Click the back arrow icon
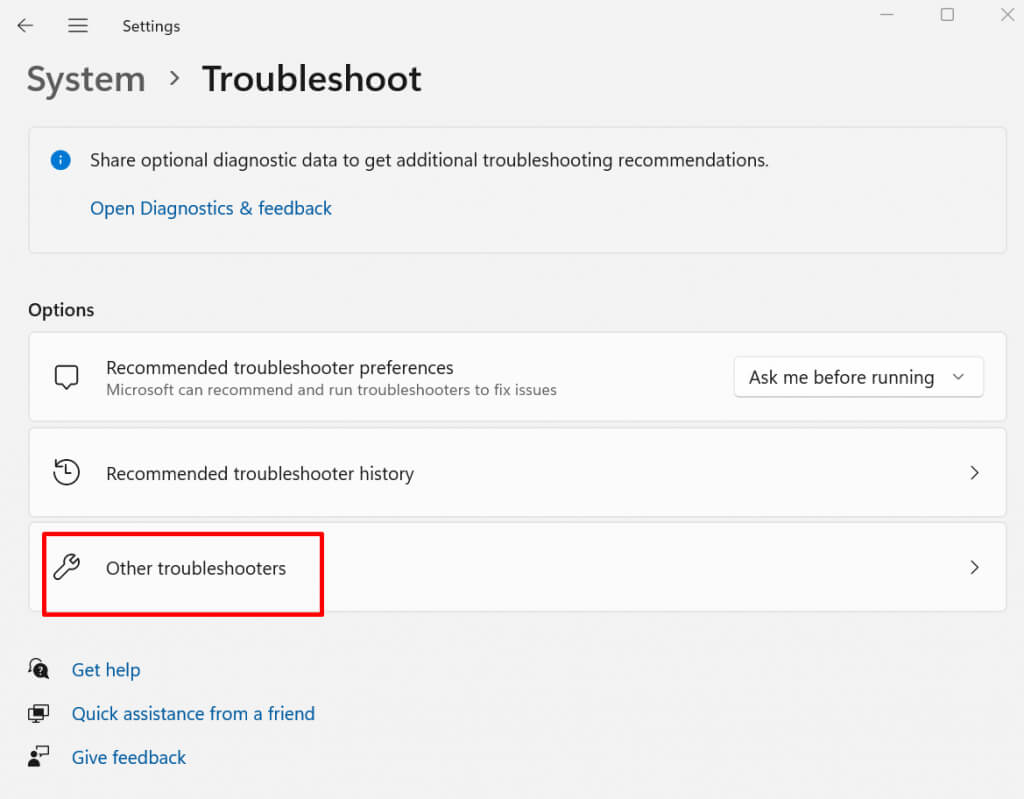1024x799 pixels. 25,26
